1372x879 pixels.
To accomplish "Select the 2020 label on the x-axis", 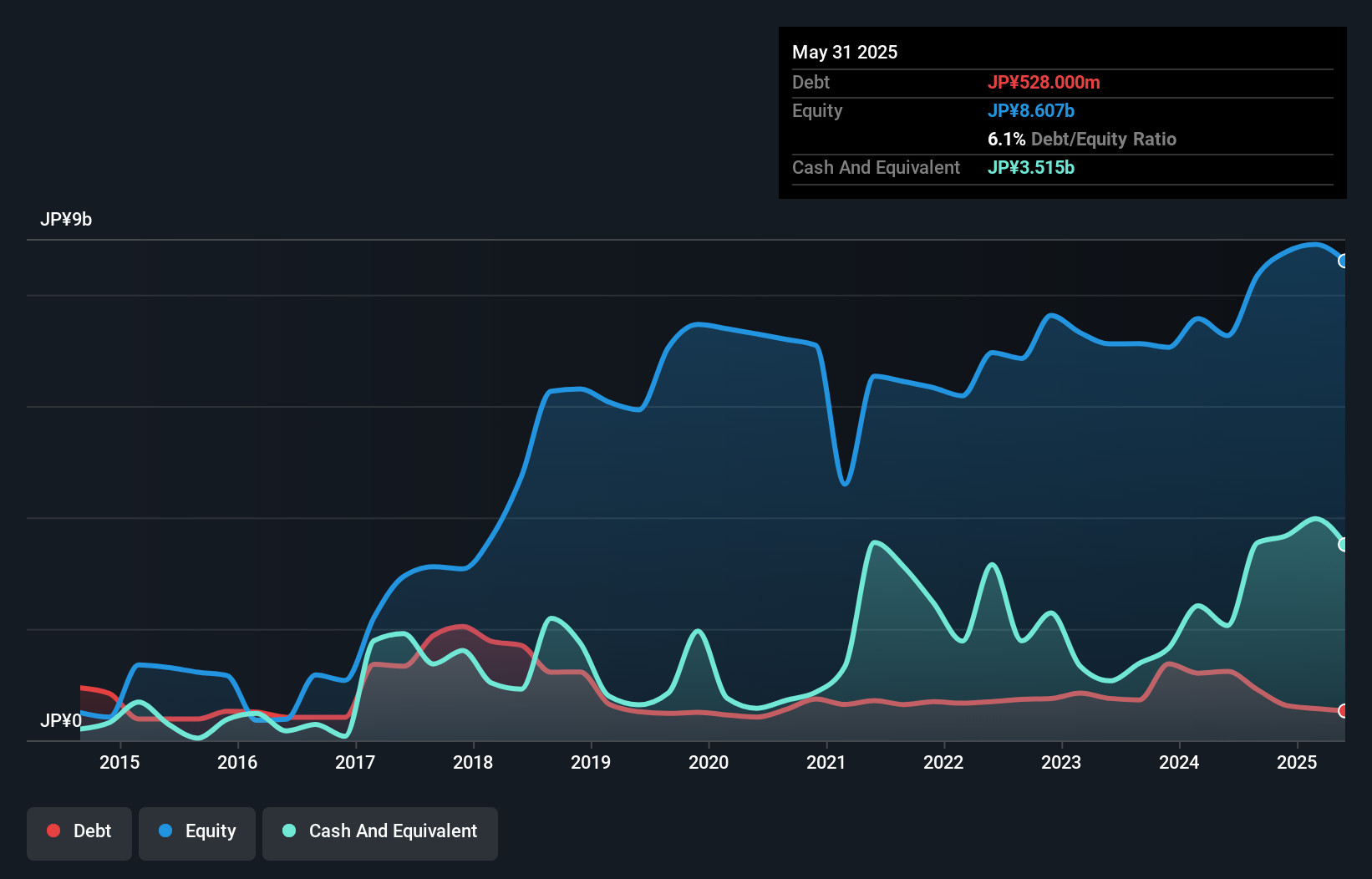I will tap(709, 762).
